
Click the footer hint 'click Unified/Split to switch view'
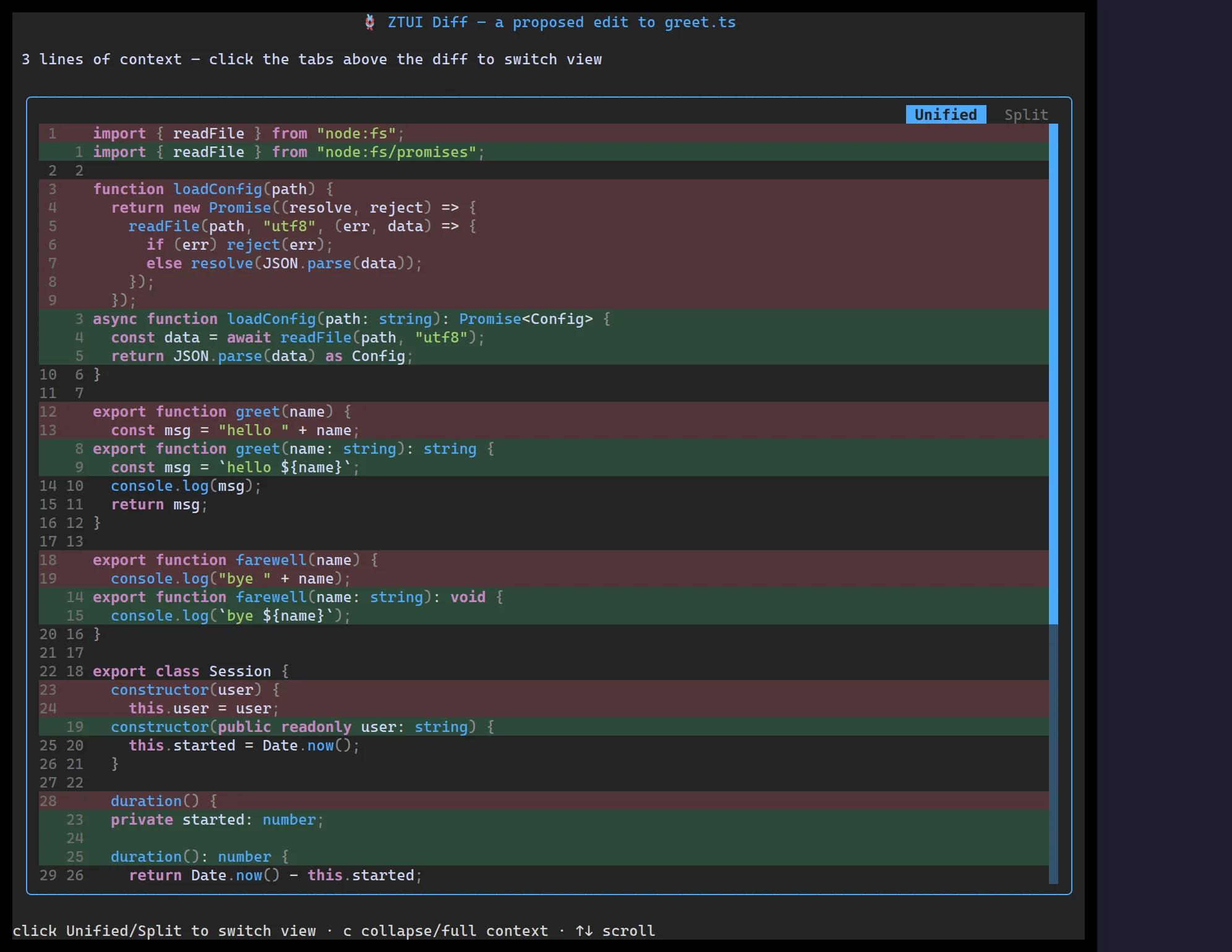click(x=164, y=931)
